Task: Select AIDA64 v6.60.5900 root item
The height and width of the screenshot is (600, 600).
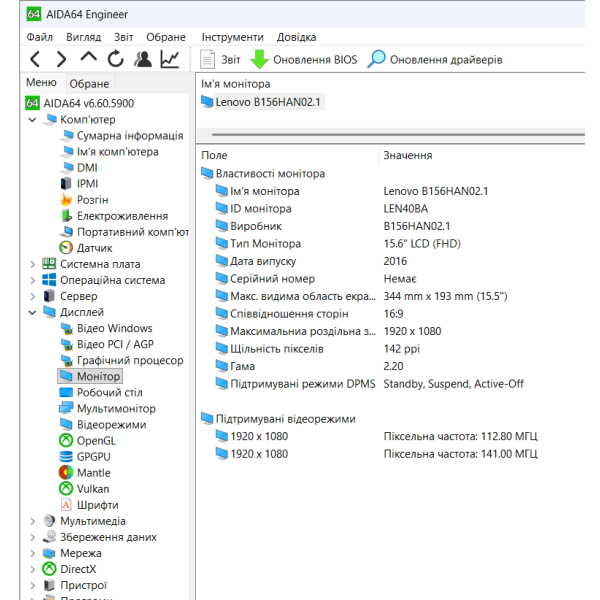Action: [x=80, y=103]
